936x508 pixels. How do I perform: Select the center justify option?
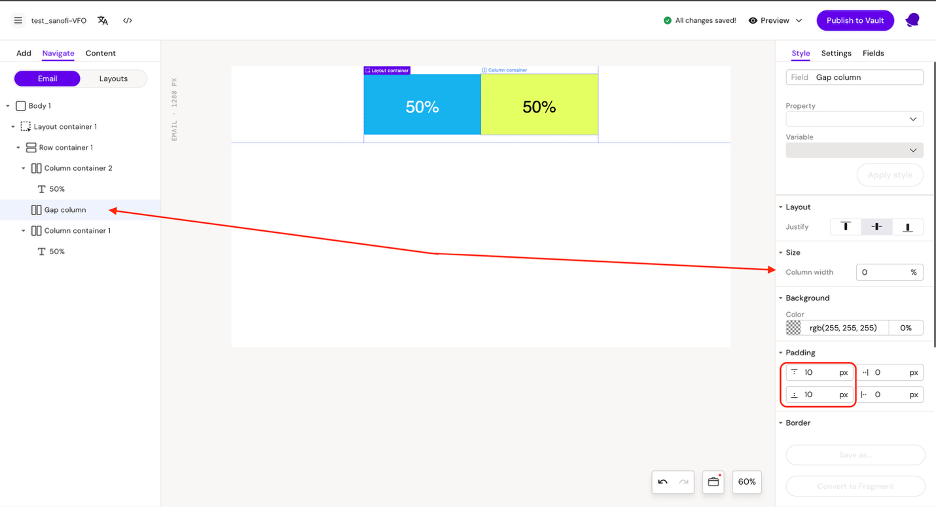coord(877,227)
